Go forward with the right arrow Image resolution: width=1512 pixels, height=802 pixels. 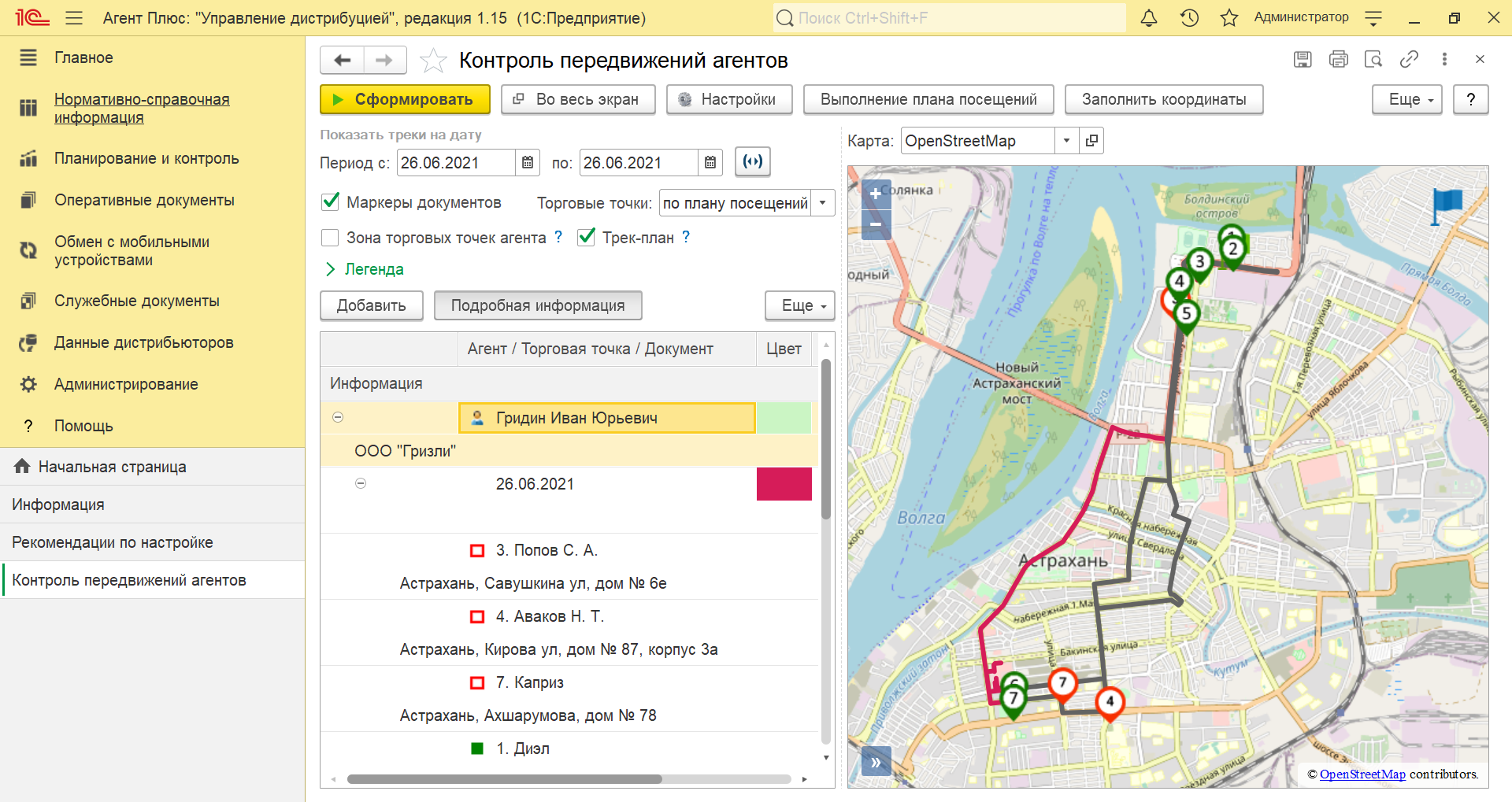click(x=384, y=60)
